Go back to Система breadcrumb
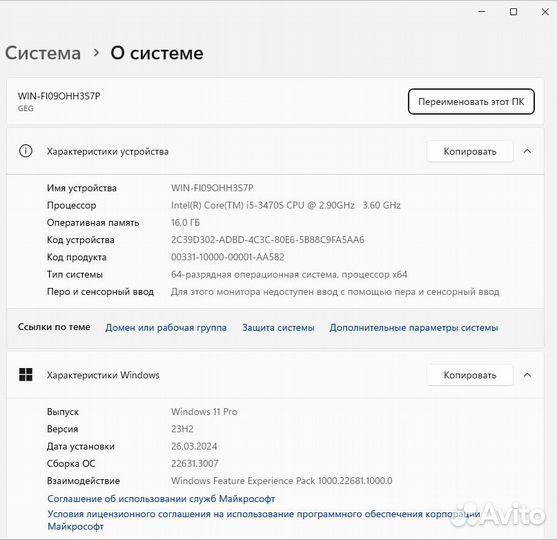Image resolution: width=557 pixels, height=540 pixels. click(x=43, y=53)
